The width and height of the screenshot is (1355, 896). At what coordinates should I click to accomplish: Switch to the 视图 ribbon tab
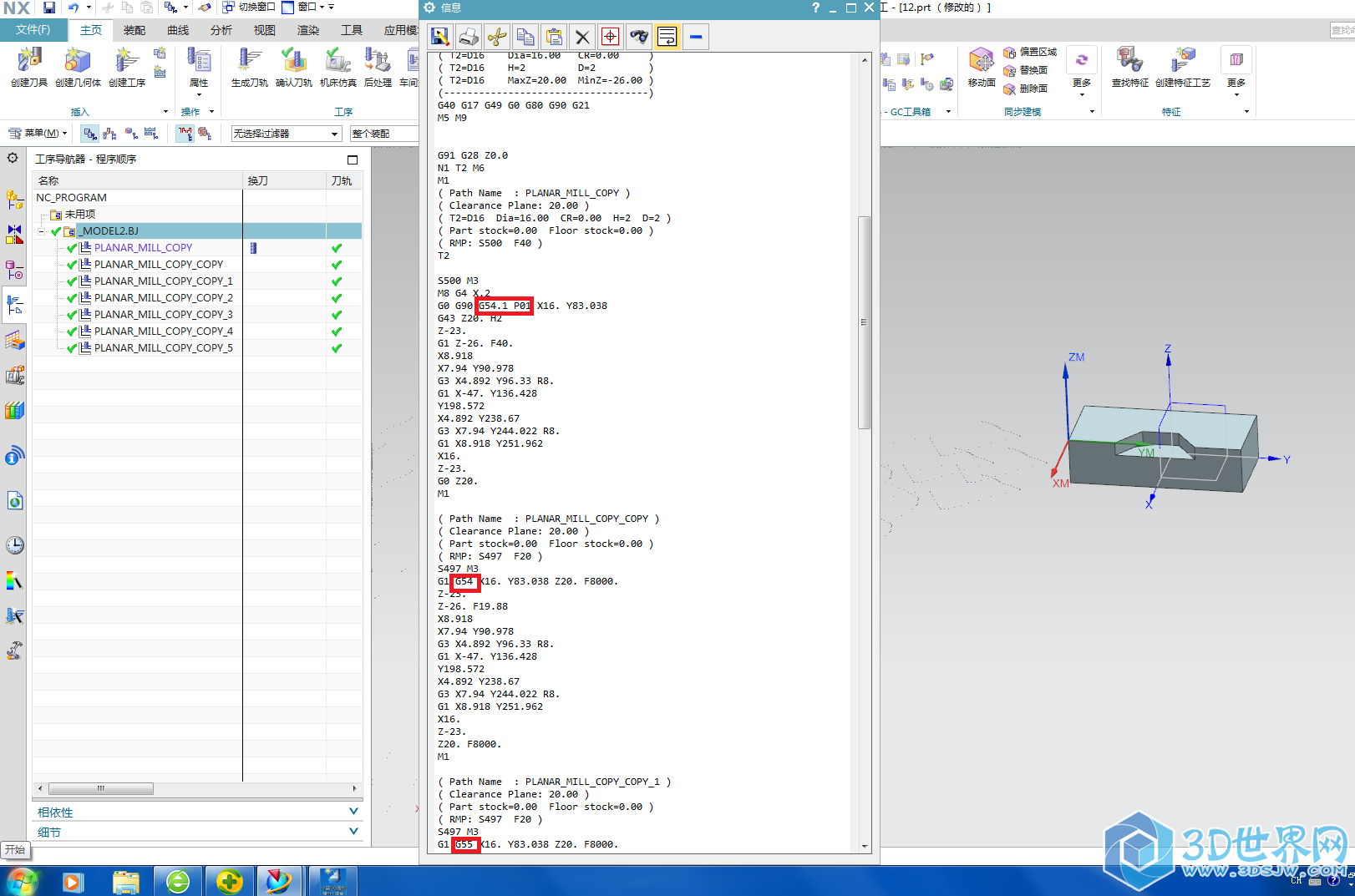coord(265,30)
